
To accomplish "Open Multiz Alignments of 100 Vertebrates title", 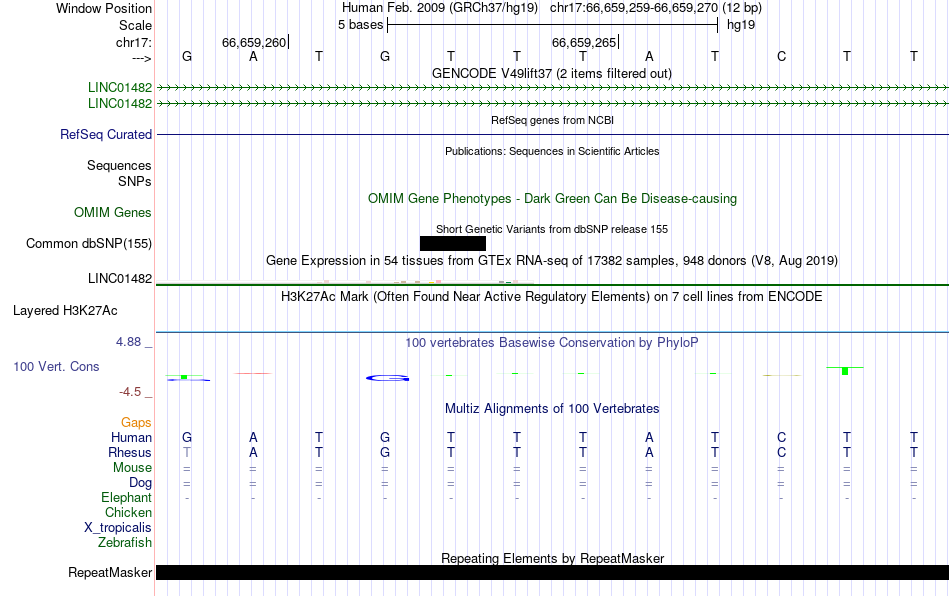I will [x=552, y=408].
